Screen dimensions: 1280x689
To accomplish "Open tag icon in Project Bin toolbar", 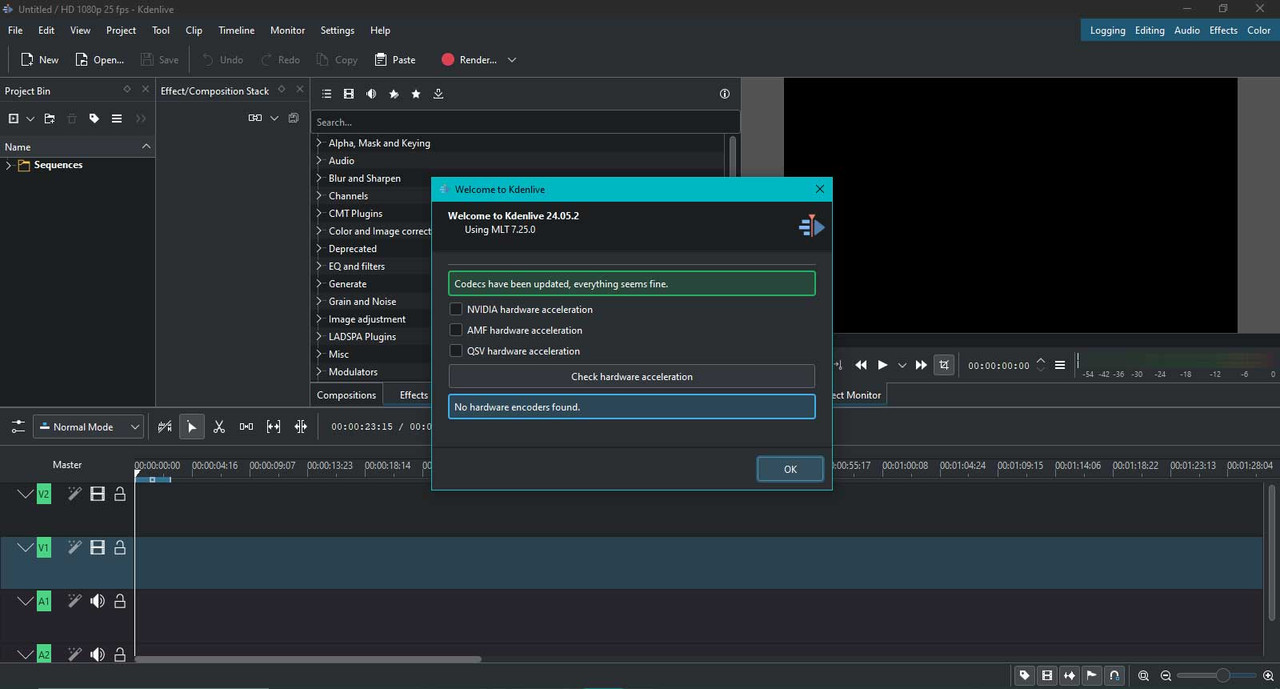I will (94, 118).
